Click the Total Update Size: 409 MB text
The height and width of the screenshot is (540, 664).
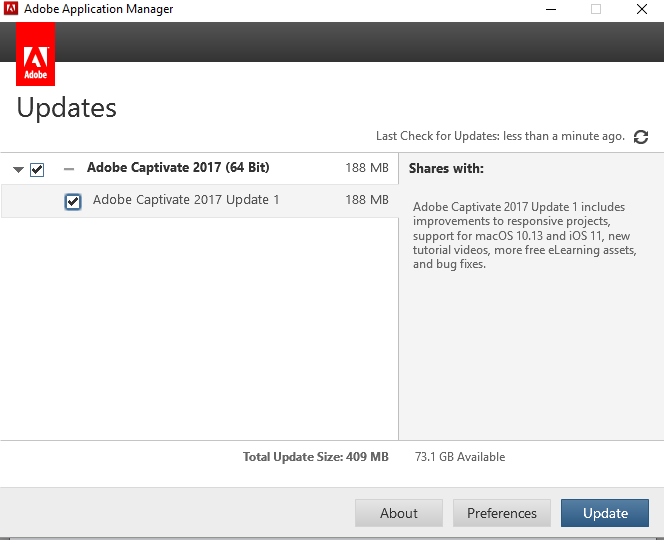[x=315, y=457]
